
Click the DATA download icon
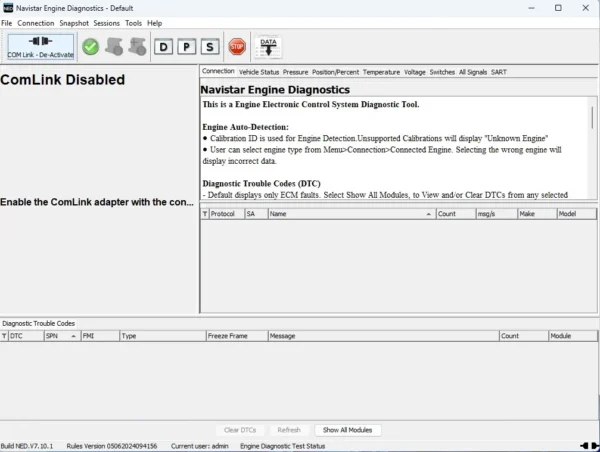tap(268, 47)
